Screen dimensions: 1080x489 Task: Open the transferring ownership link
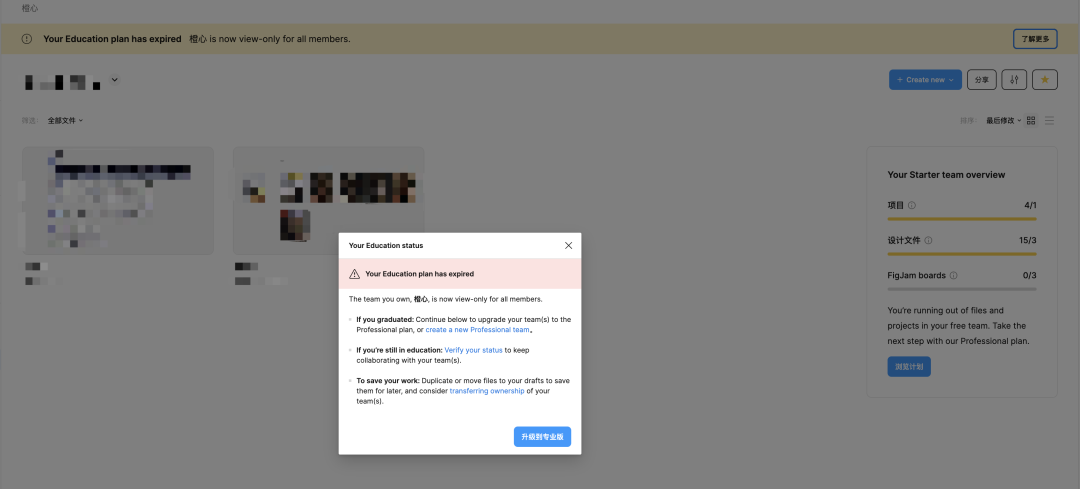pos(487,391)
